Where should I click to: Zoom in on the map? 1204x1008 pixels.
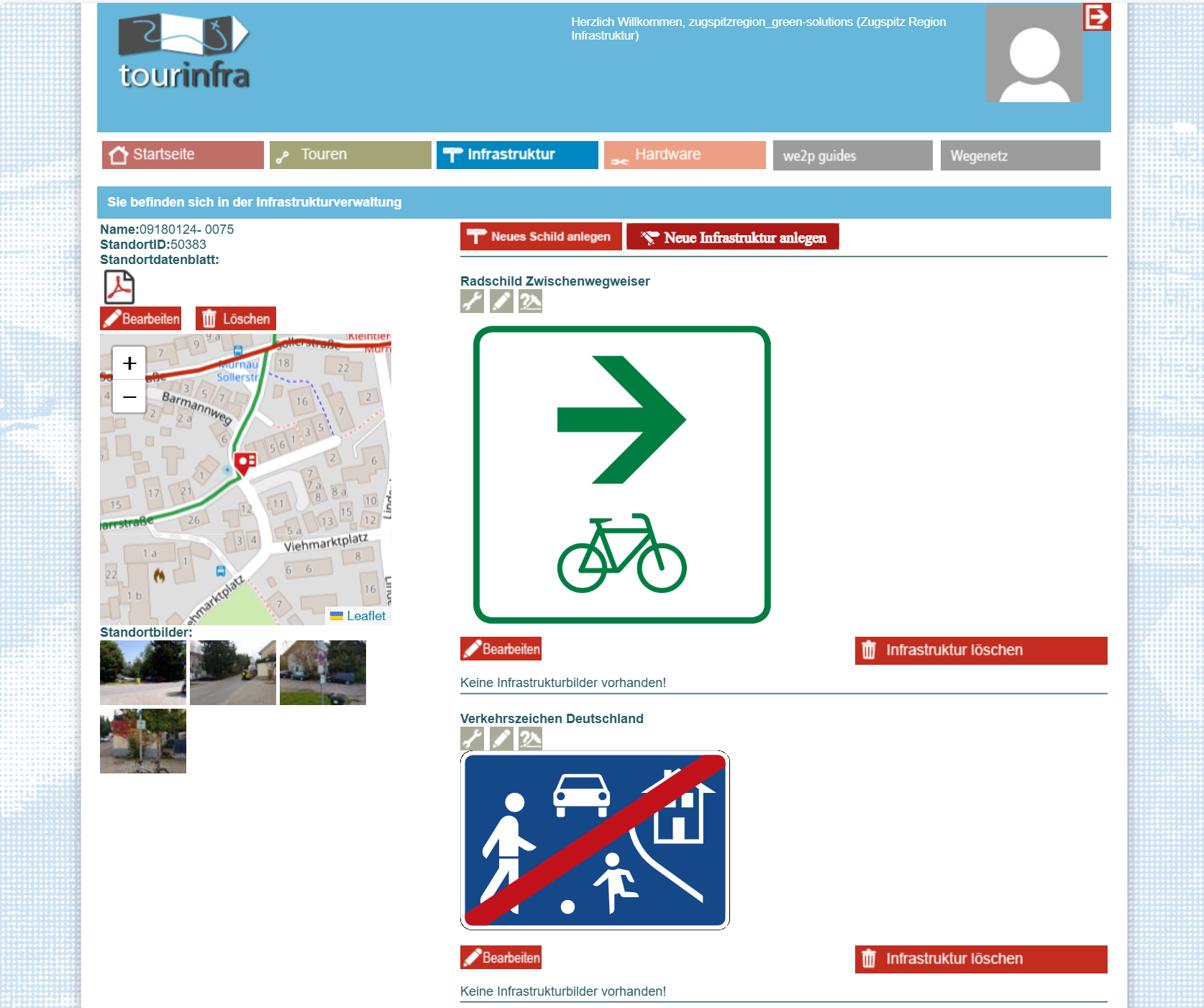pyautogui.click(x=129, y=363)
